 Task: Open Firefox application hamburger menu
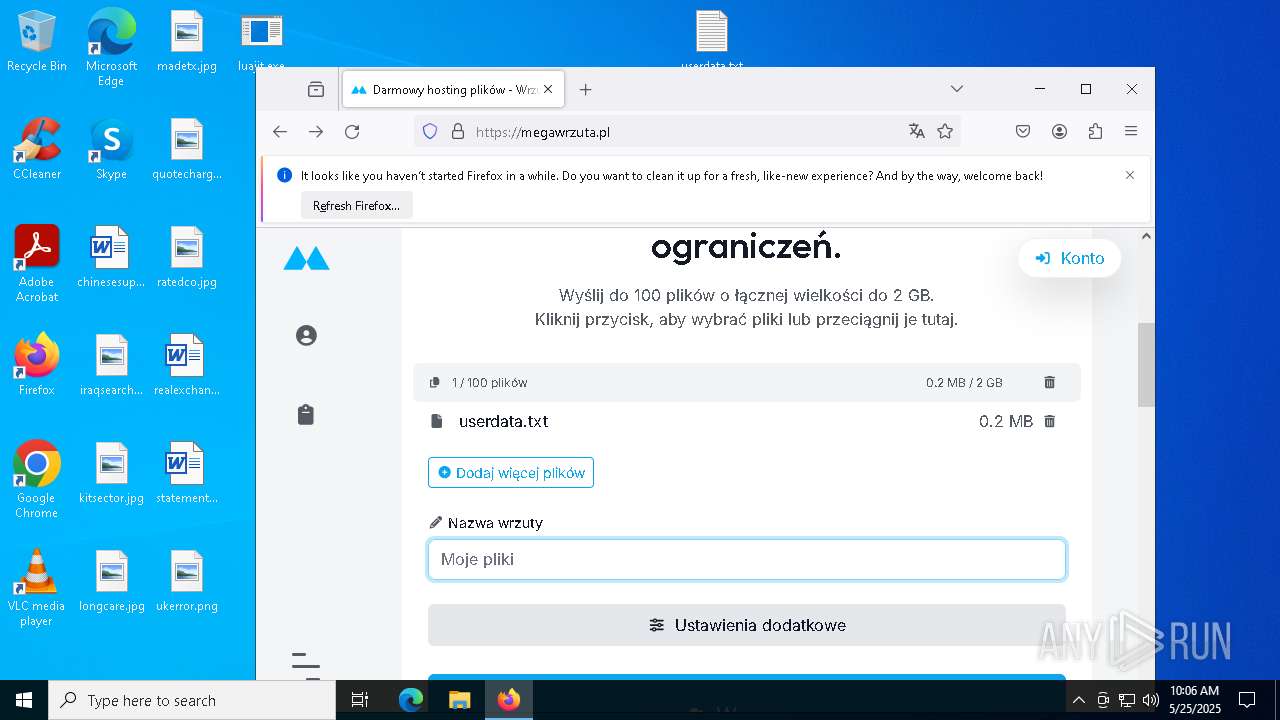pyautogui.click(x=1131, y=131)
